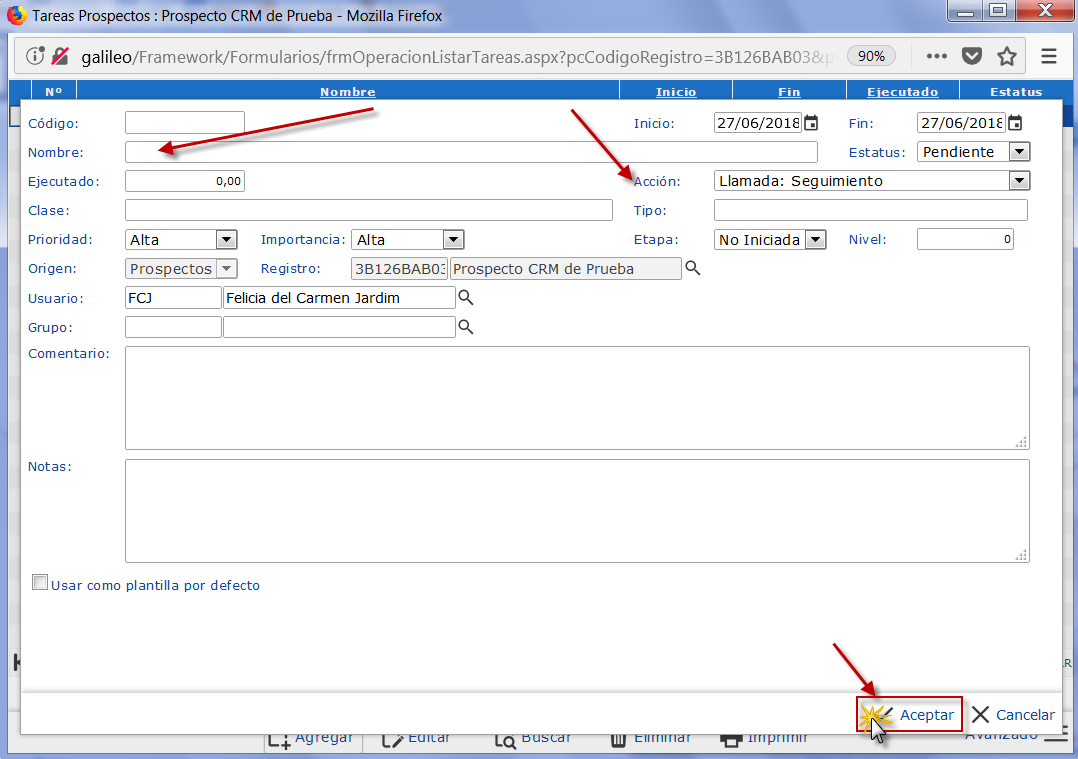This screenshot has height=759, width=1078.
Task: Click the Aceptar button
Action: coord(909,714)
